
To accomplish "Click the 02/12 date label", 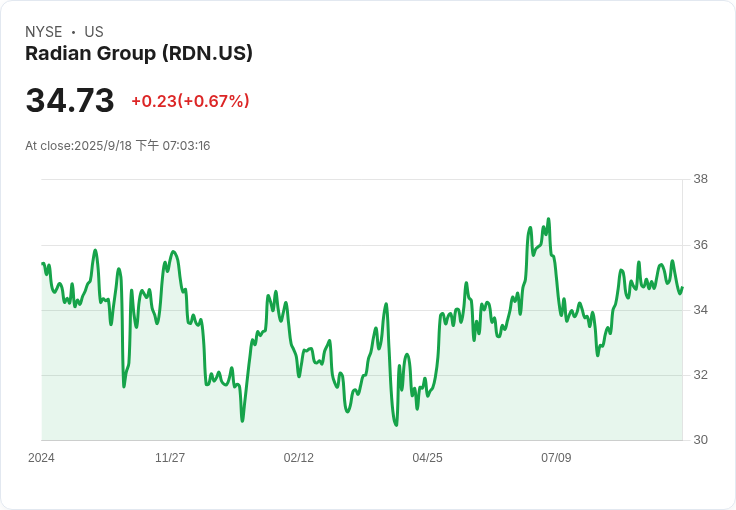I will 299,458.
